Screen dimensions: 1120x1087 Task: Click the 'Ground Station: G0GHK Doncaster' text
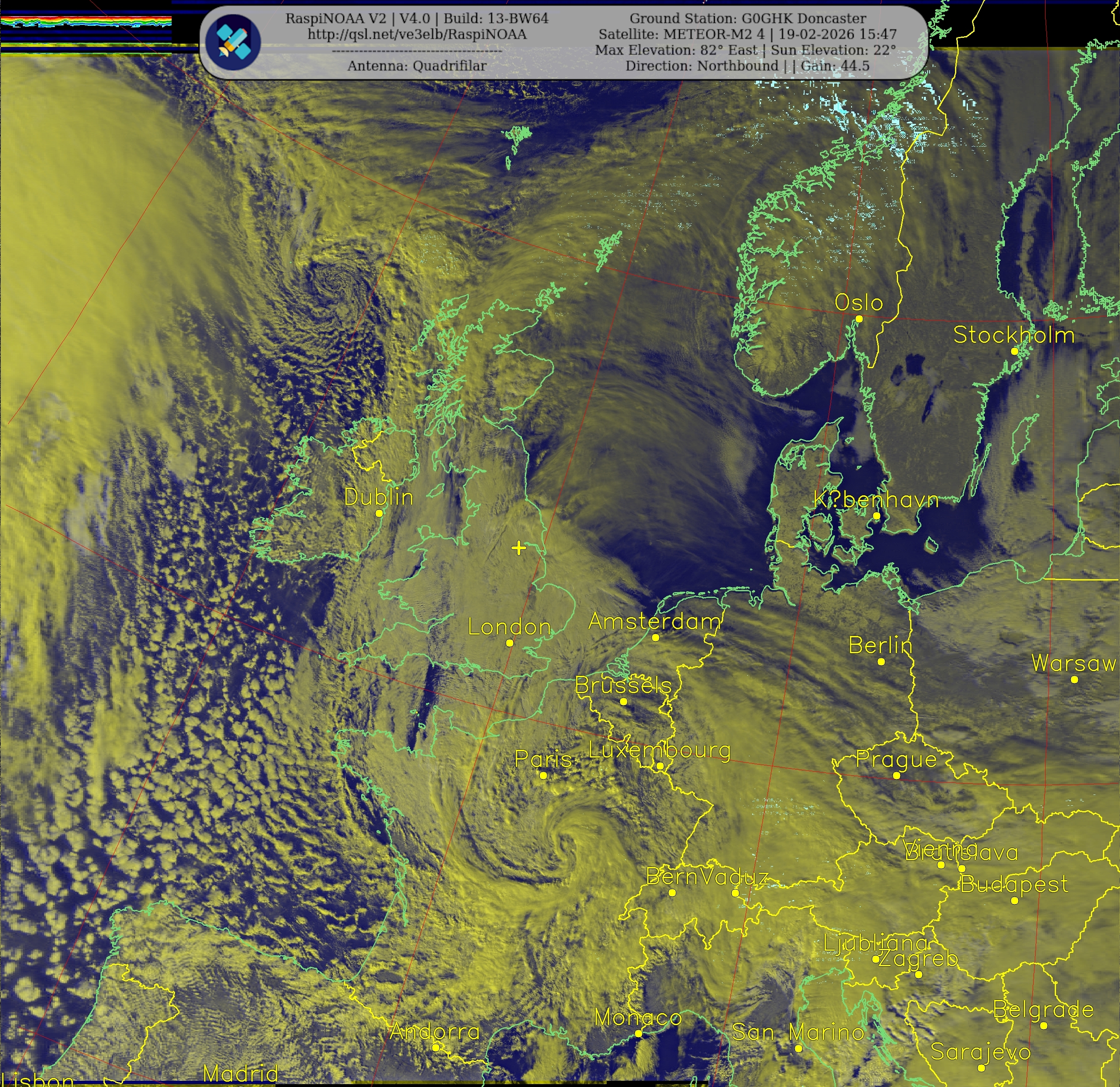tap(747, 18)
